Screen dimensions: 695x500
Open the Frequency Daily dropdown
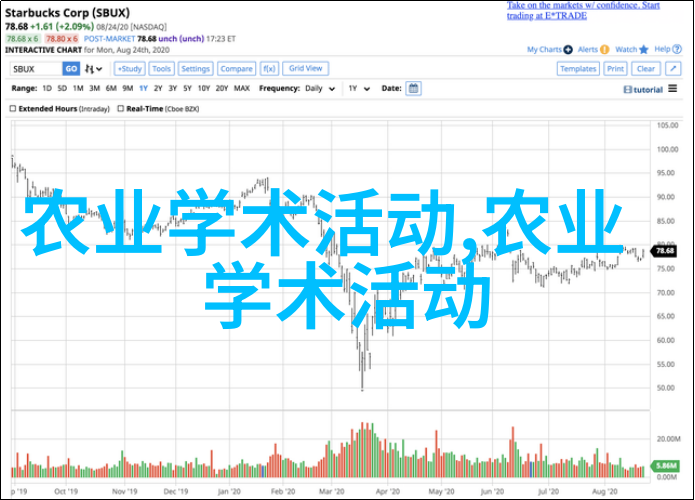(320, 89)
